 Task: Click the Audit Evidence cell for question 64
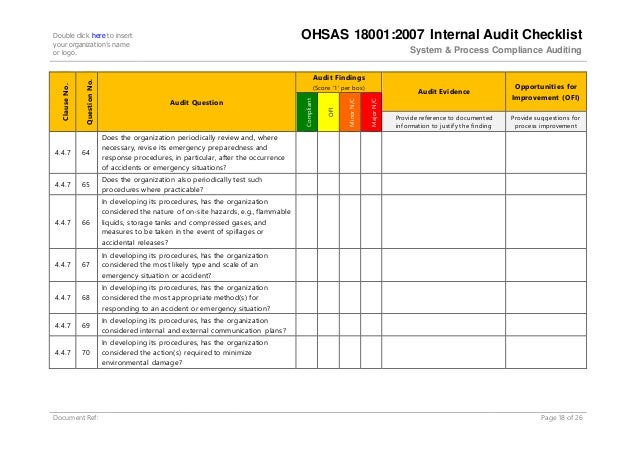coord(444,153)
